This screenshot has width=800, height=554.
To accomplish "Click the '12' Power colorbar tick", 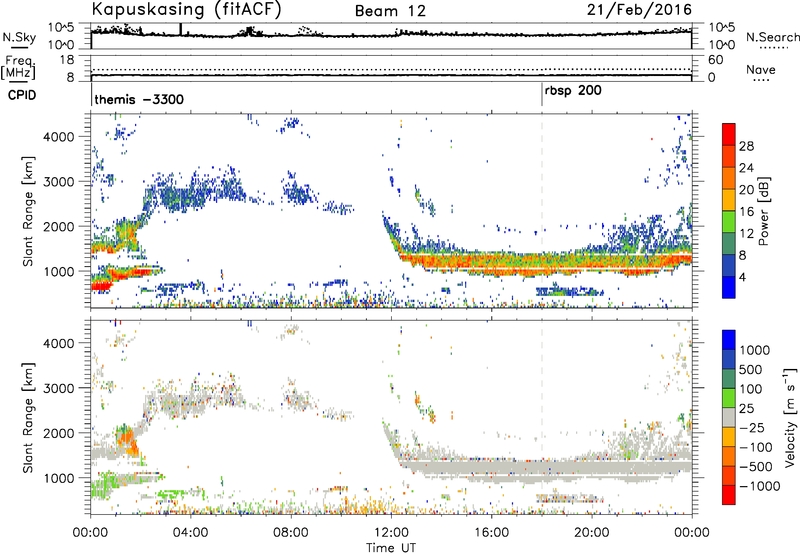I will pos(746,234).
